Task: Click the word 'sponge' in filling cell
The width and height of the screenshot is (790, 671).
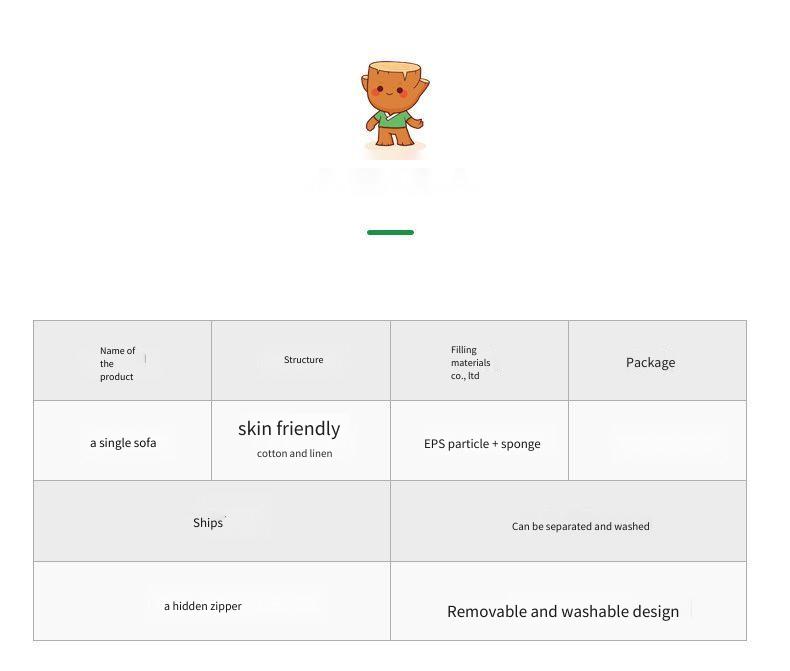Action: pos(520,444)
